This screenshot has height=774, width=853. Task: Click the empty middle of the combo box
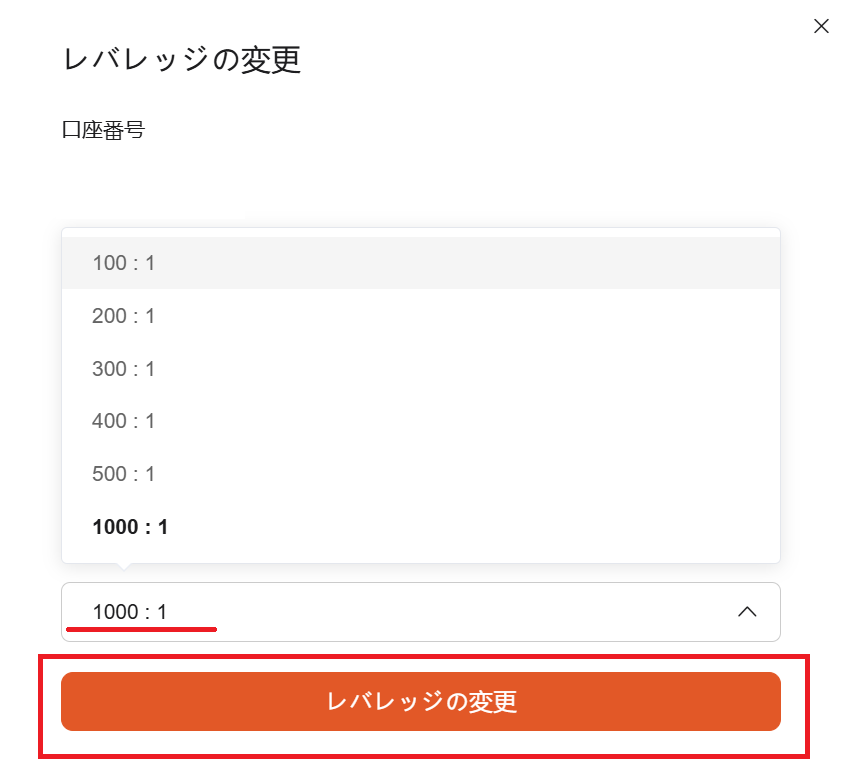tap(450, 611)
